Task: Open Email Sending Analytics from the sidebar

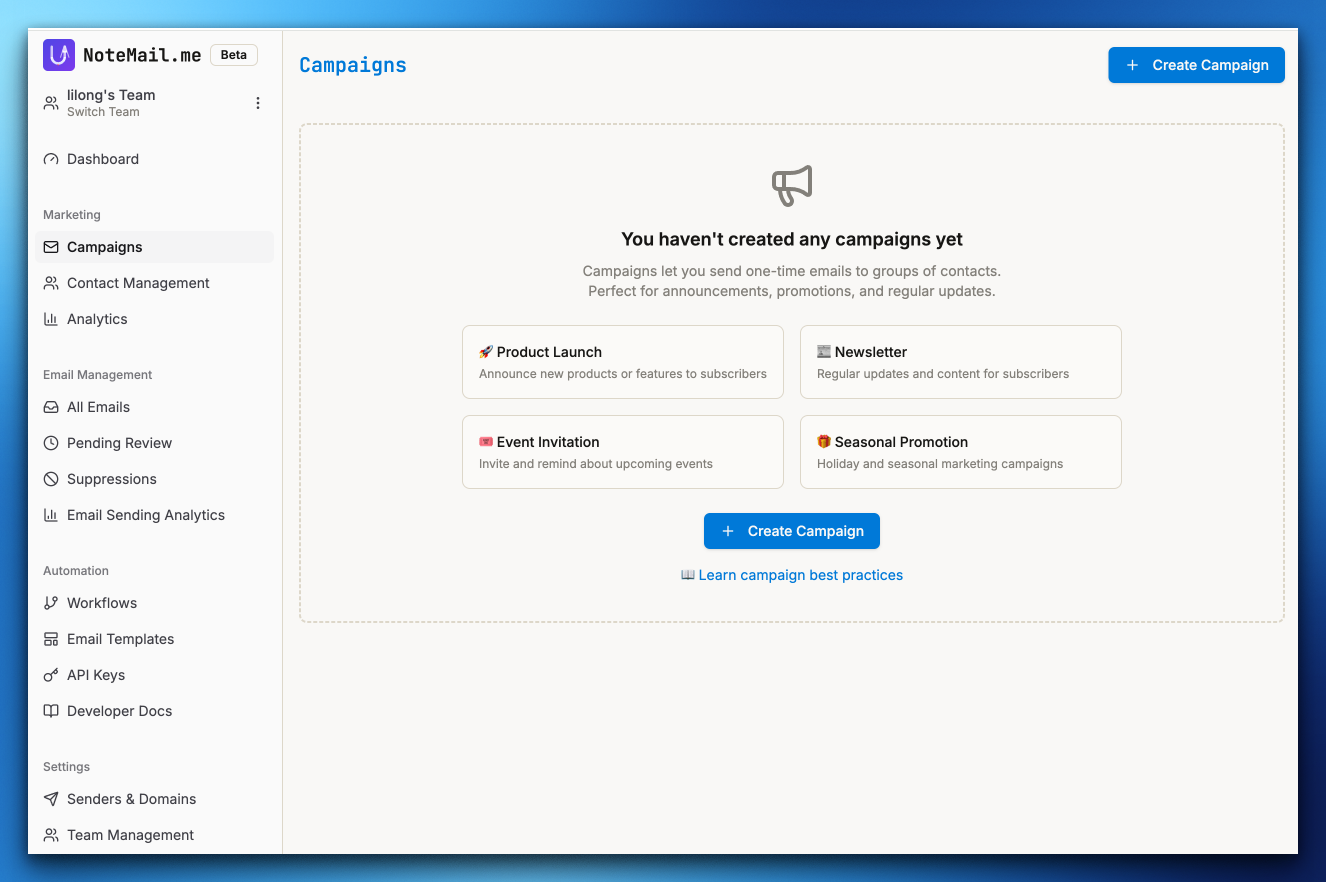Action: tap(145, 515)
